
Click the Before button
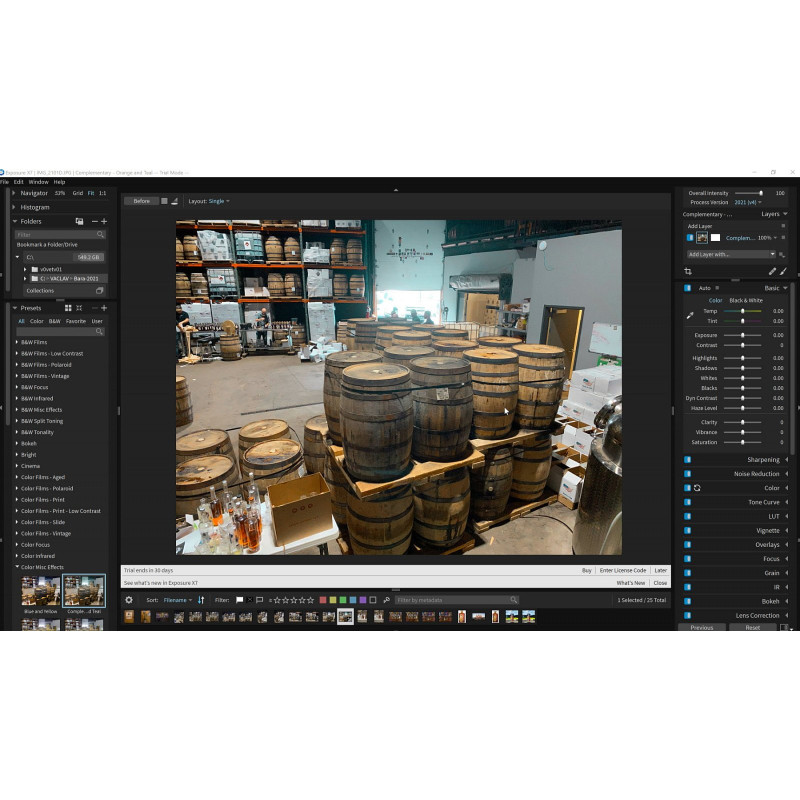tap(141, 201)
